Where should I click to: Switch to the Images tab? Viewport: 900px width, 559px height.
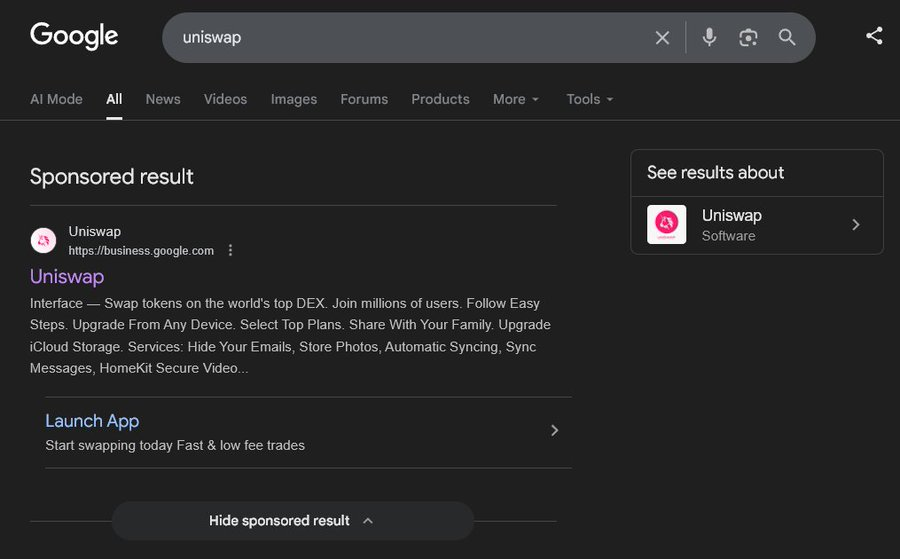click(x=294, y=99)
